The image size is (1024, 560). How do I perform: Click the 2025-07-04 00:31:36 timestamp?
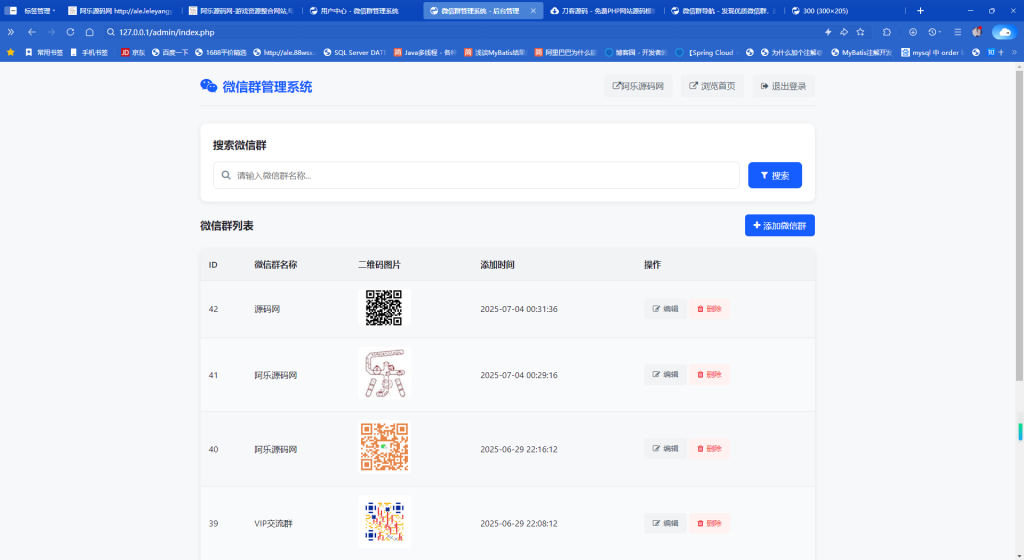pos(519,309)
